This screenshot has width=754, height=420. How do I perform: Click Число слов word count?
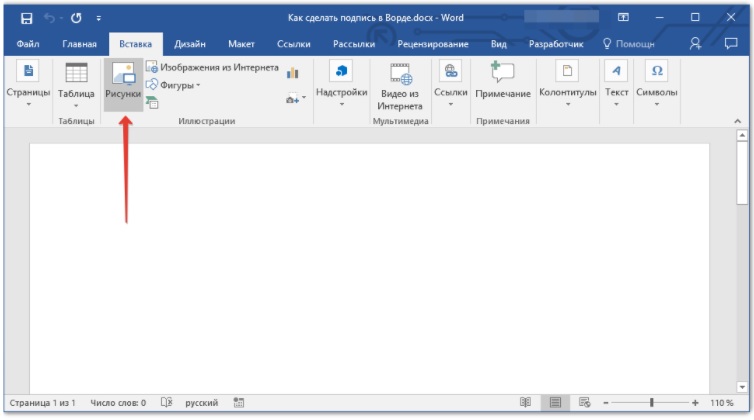pyautogui.click(x=116, y=402)
